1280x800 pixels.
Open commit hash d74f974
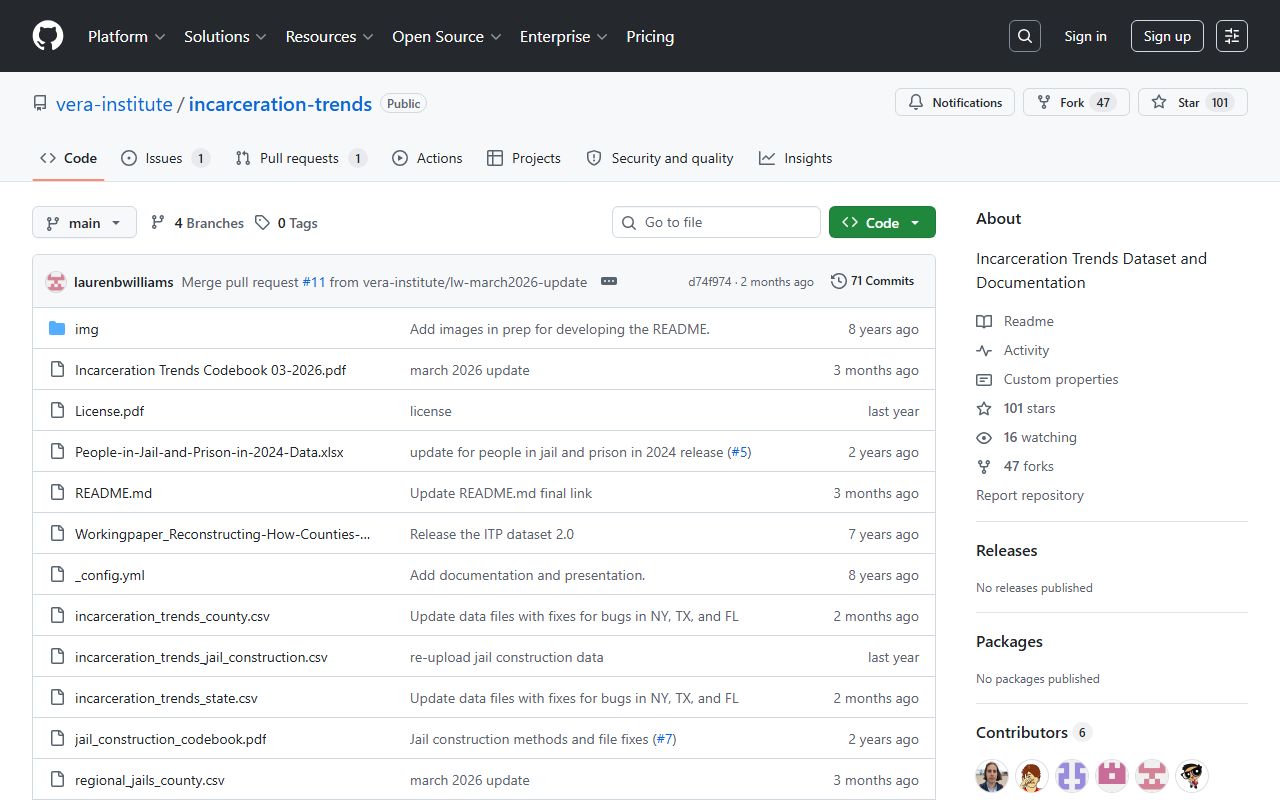pyautogui.click(x=710, y=282)
